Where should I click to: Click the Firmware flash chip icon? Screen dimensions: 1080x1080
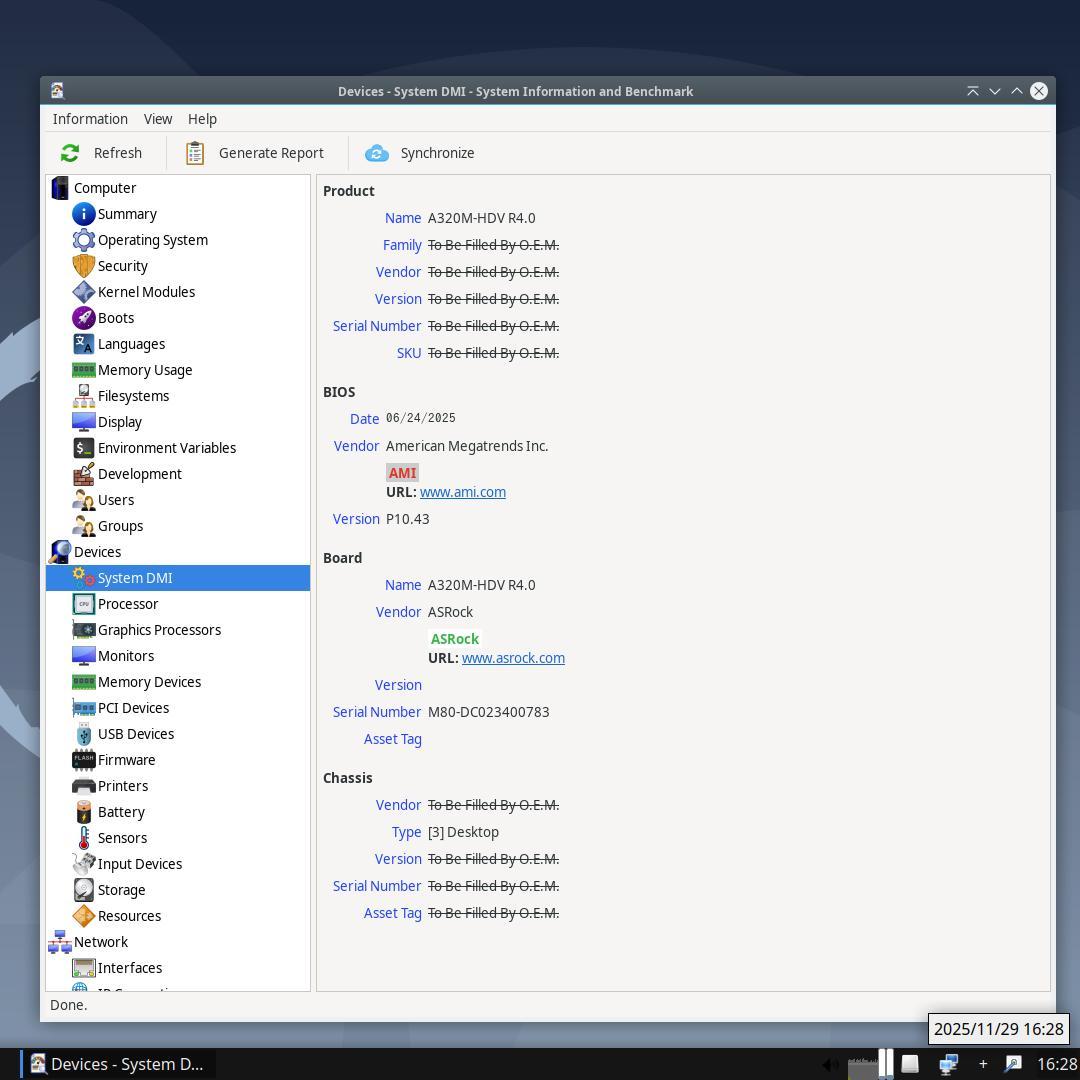pos(84,760)
